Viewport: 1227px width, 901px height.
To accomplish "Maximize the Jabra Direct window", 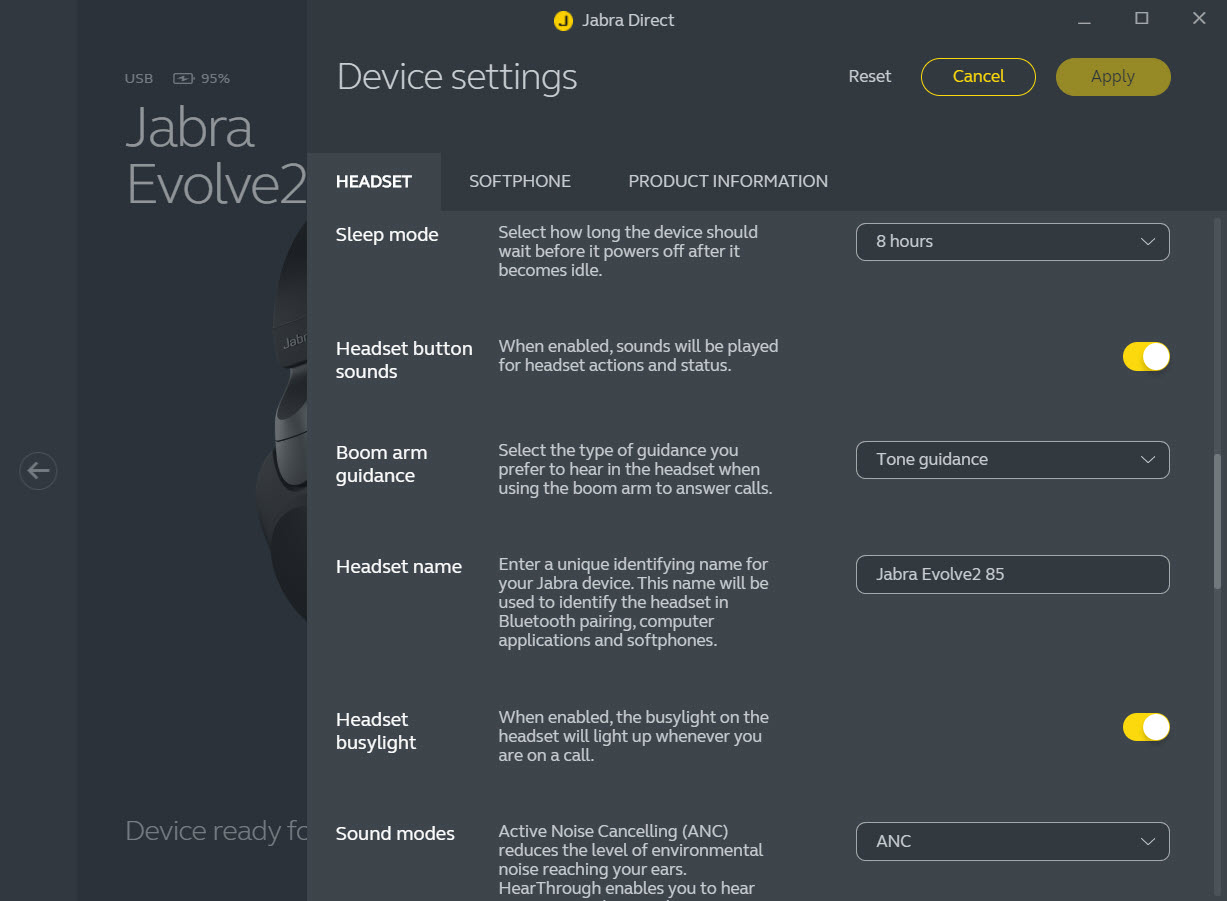I will coord(1142,19).
